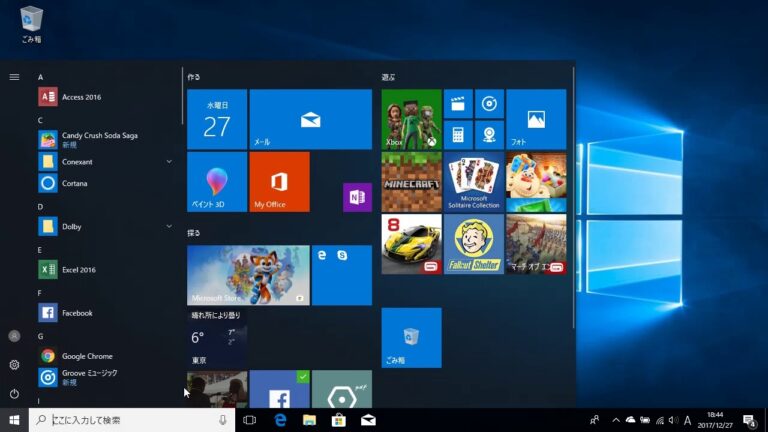
Task: Open the Calculator small tile
Action: click(458, 135)
